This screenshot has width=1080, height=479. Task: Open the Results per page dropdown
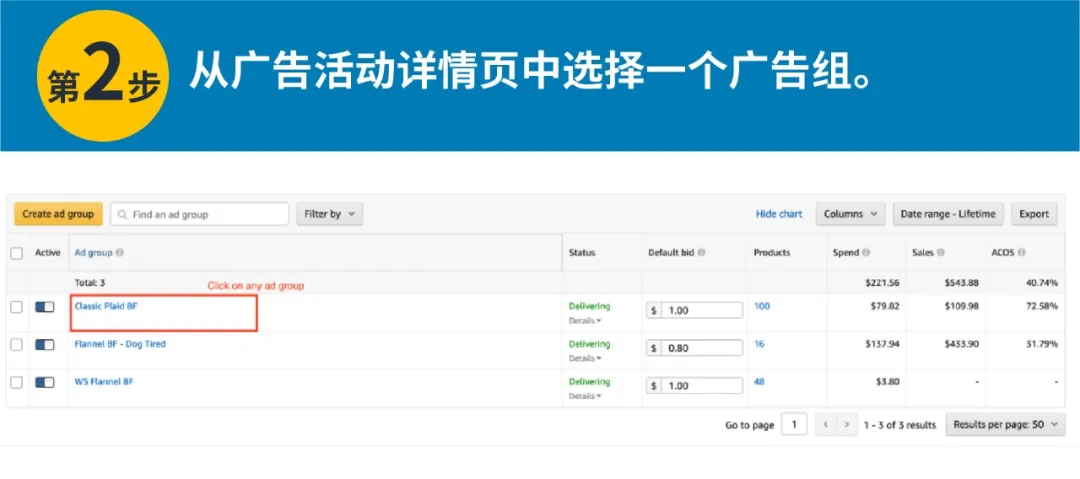tap(1005, 425)
